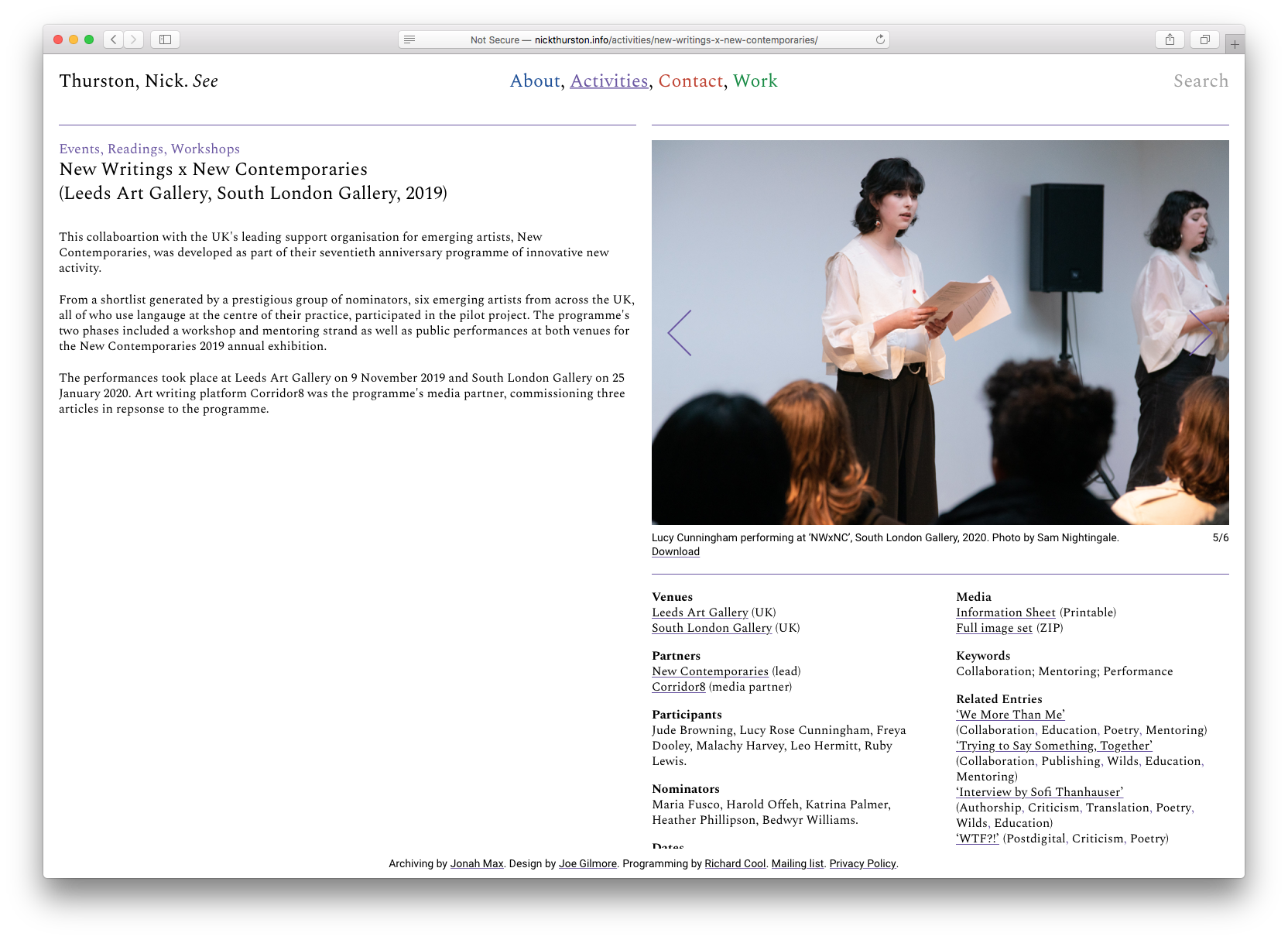Viewport: 1288px width, 940px height.
Task: Show previous image with left arrow
Action: 680,333
